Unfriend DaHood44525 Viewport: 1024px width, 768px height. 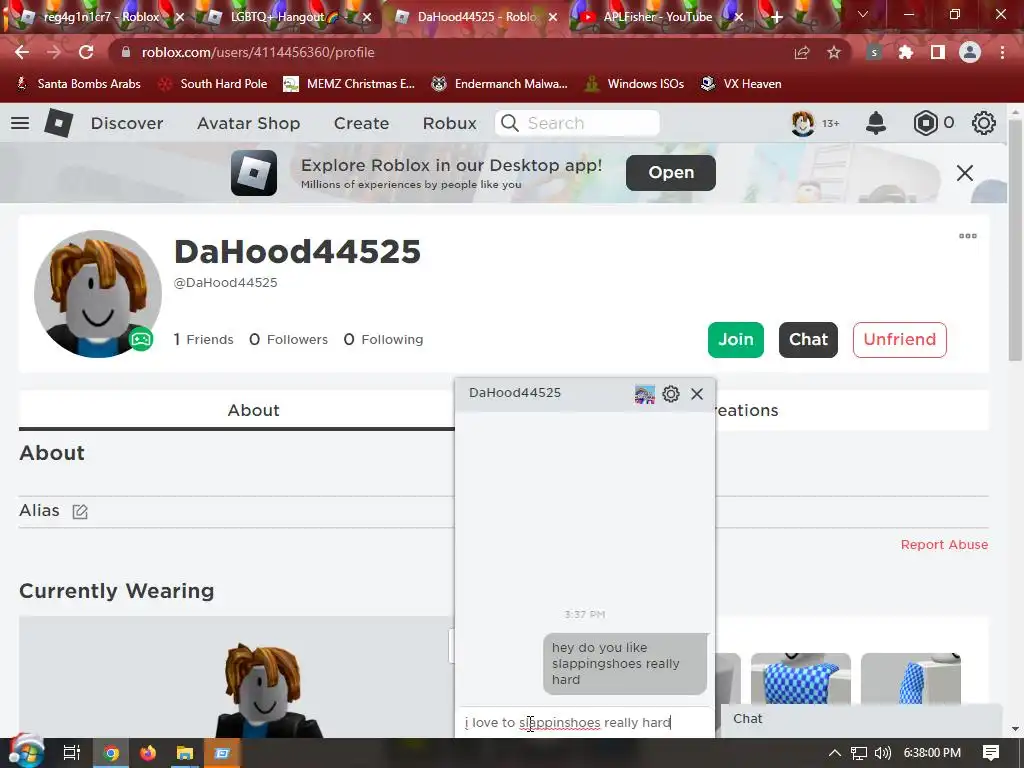[900, 340]
